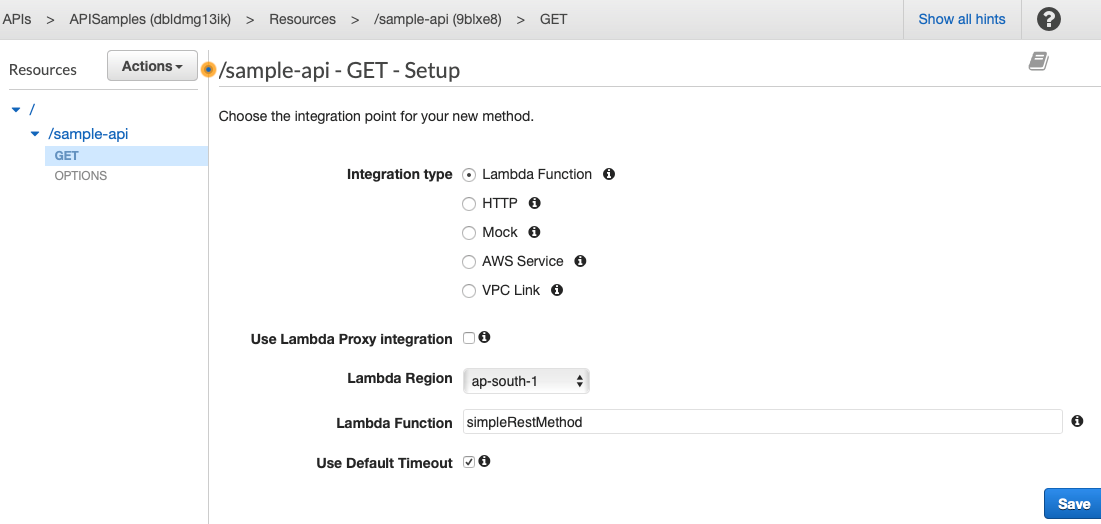Enable Use Lambda Proxy integration checkbox

[469, 338]
